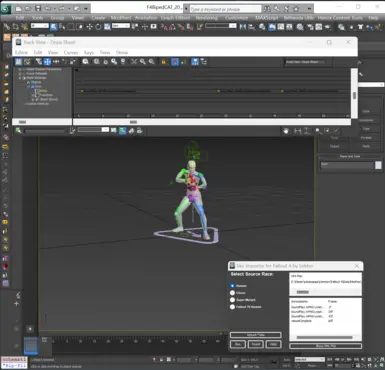The height and width of the screenshot is (370, 385).
Task: Open the Keys menu in Track View
Action: (x=89, y=52)
